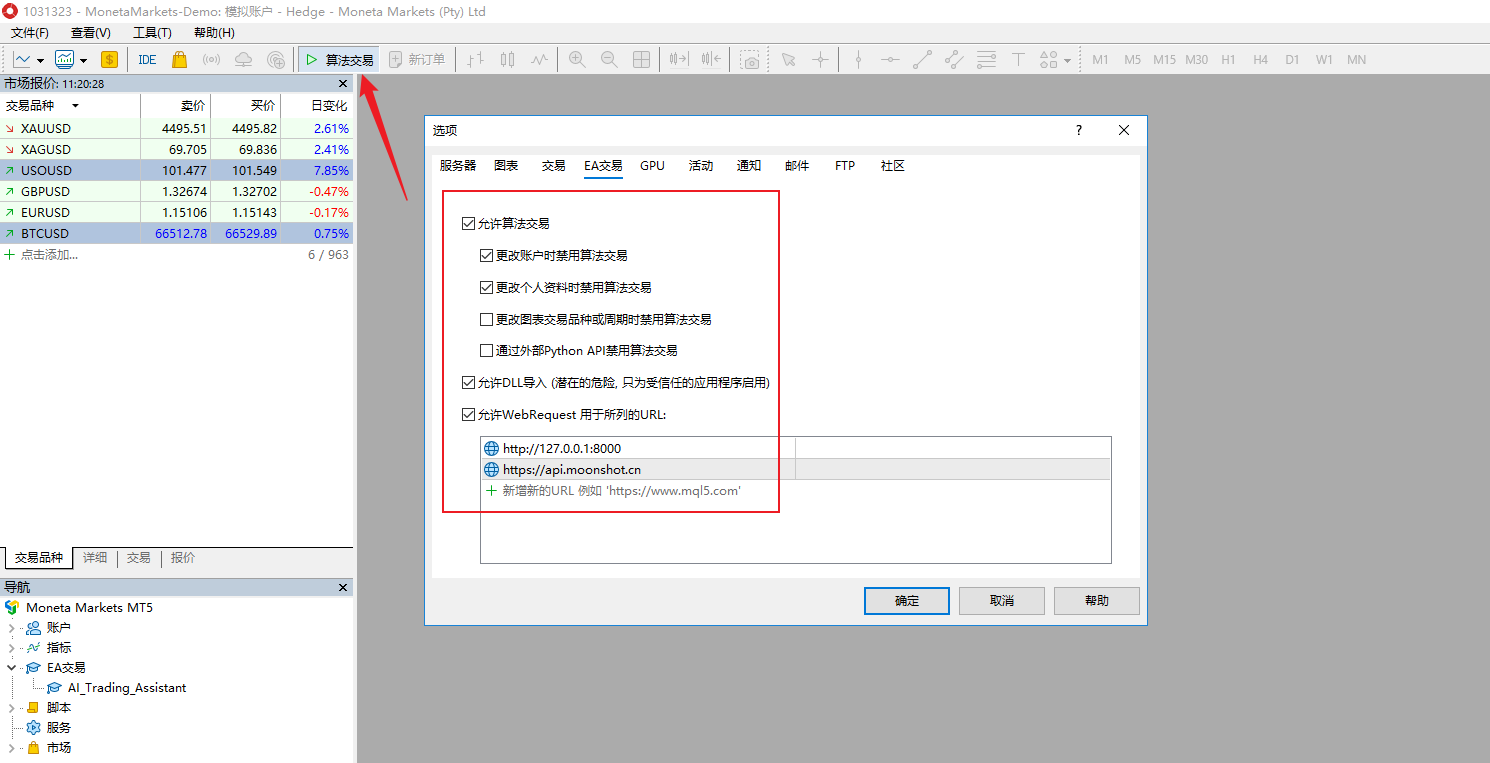1490x763 pixels.
Task: Open the 查看(V) menu
Action: coord(91,33)
